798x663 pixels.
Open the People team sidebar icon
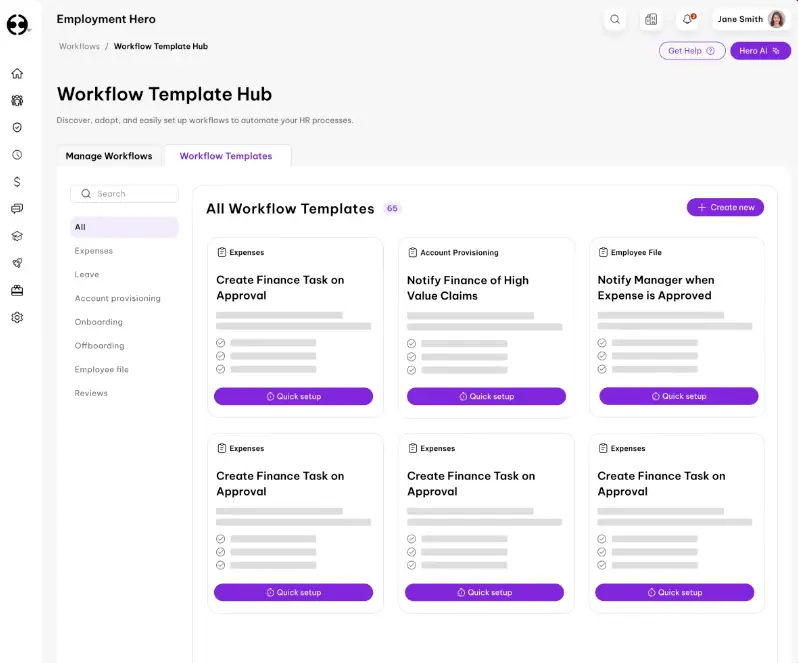(17, 100)
